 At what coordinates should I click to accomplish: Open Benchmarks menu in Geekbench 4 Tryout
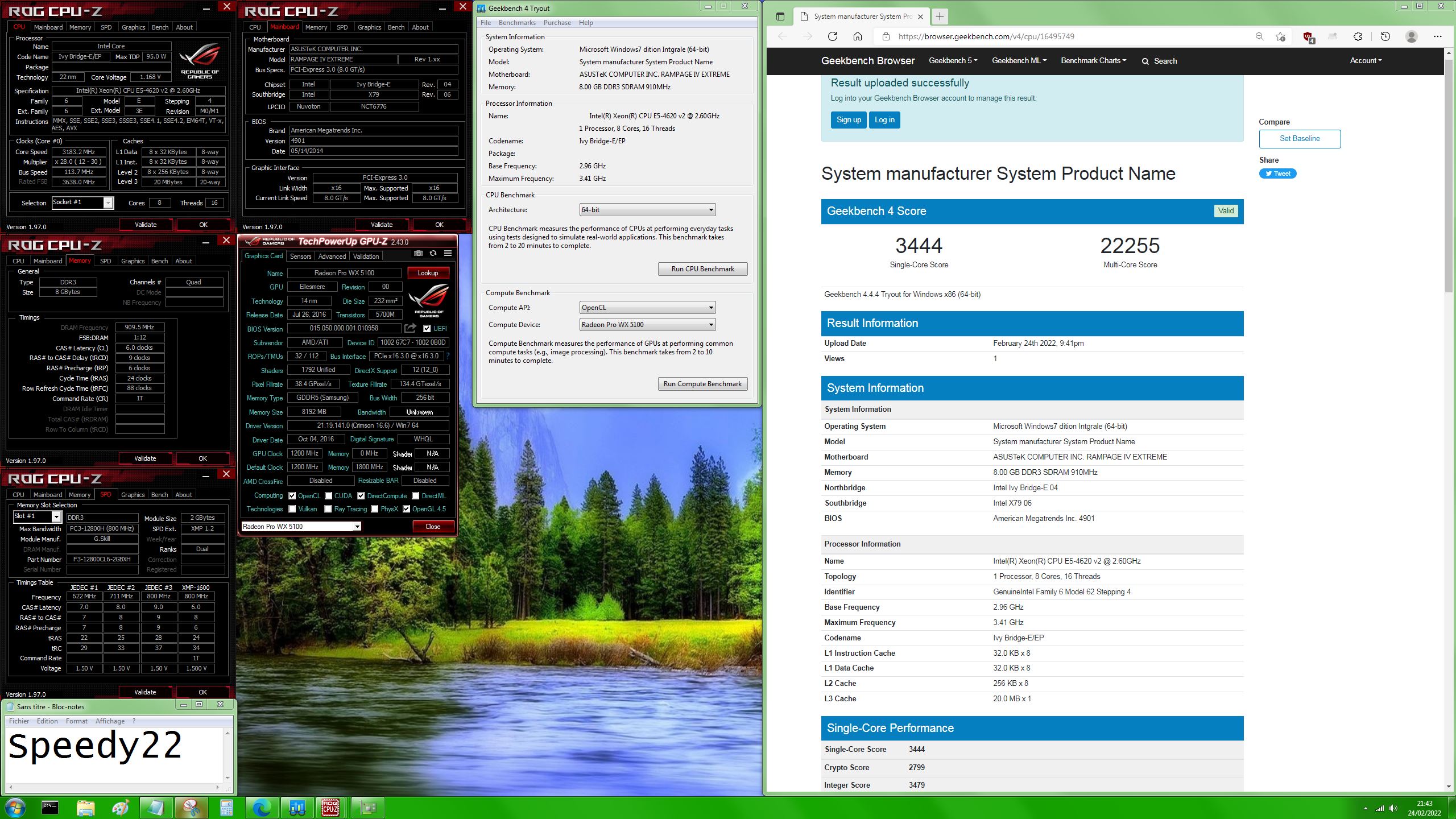pyautogui.click(x=517, y=23)
